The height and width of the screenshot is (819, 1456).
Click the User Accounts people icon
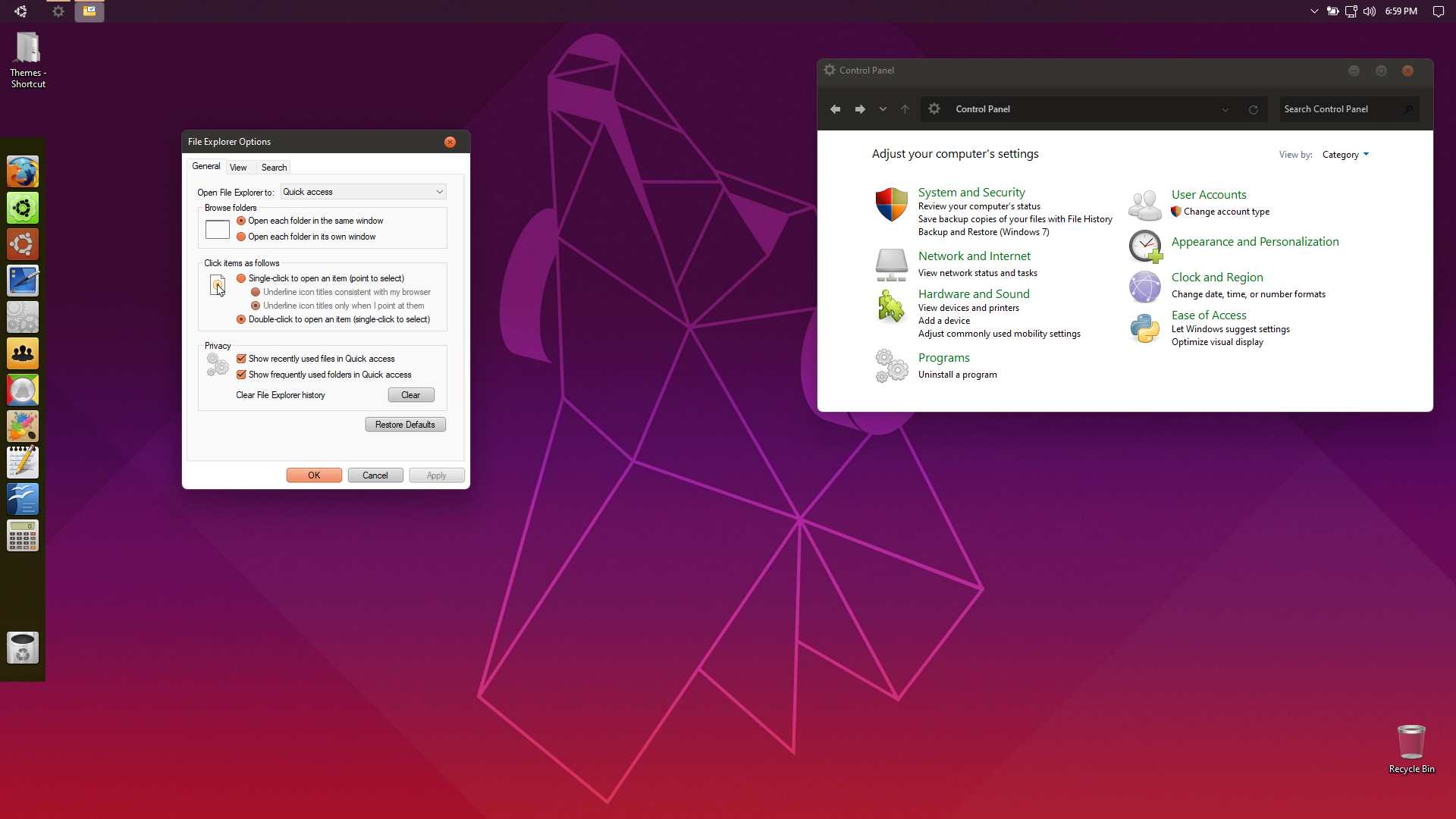coord(1144,205)
